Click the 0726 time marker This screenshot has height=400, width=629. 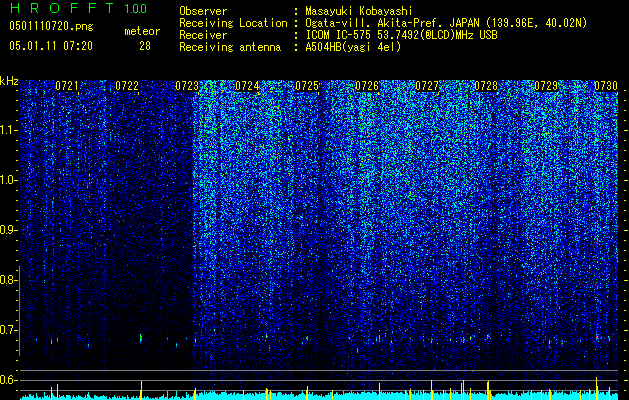[367, 86]
